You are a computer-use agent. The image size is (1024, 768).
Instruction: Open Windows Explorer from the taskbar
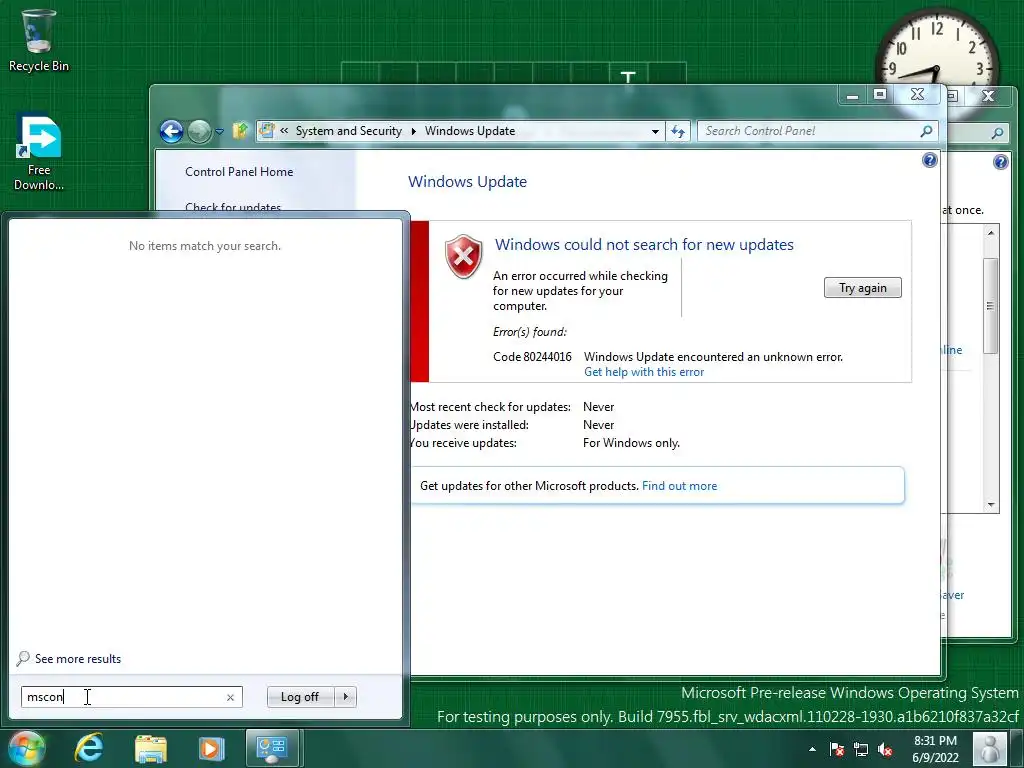click(151, 748)
